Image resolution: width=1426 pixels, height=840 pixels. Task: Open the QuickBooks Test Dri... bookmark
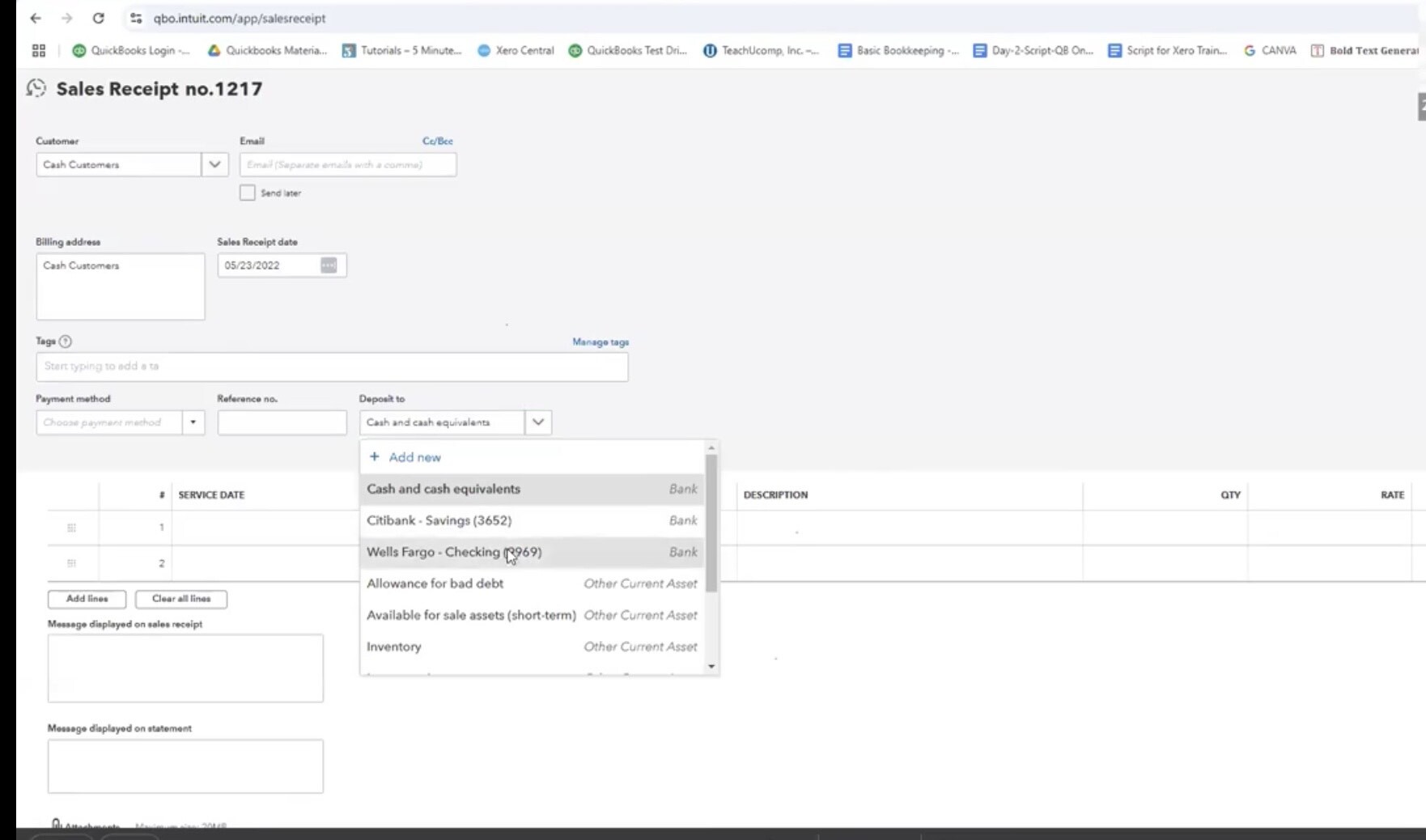[x=628, y=50]
